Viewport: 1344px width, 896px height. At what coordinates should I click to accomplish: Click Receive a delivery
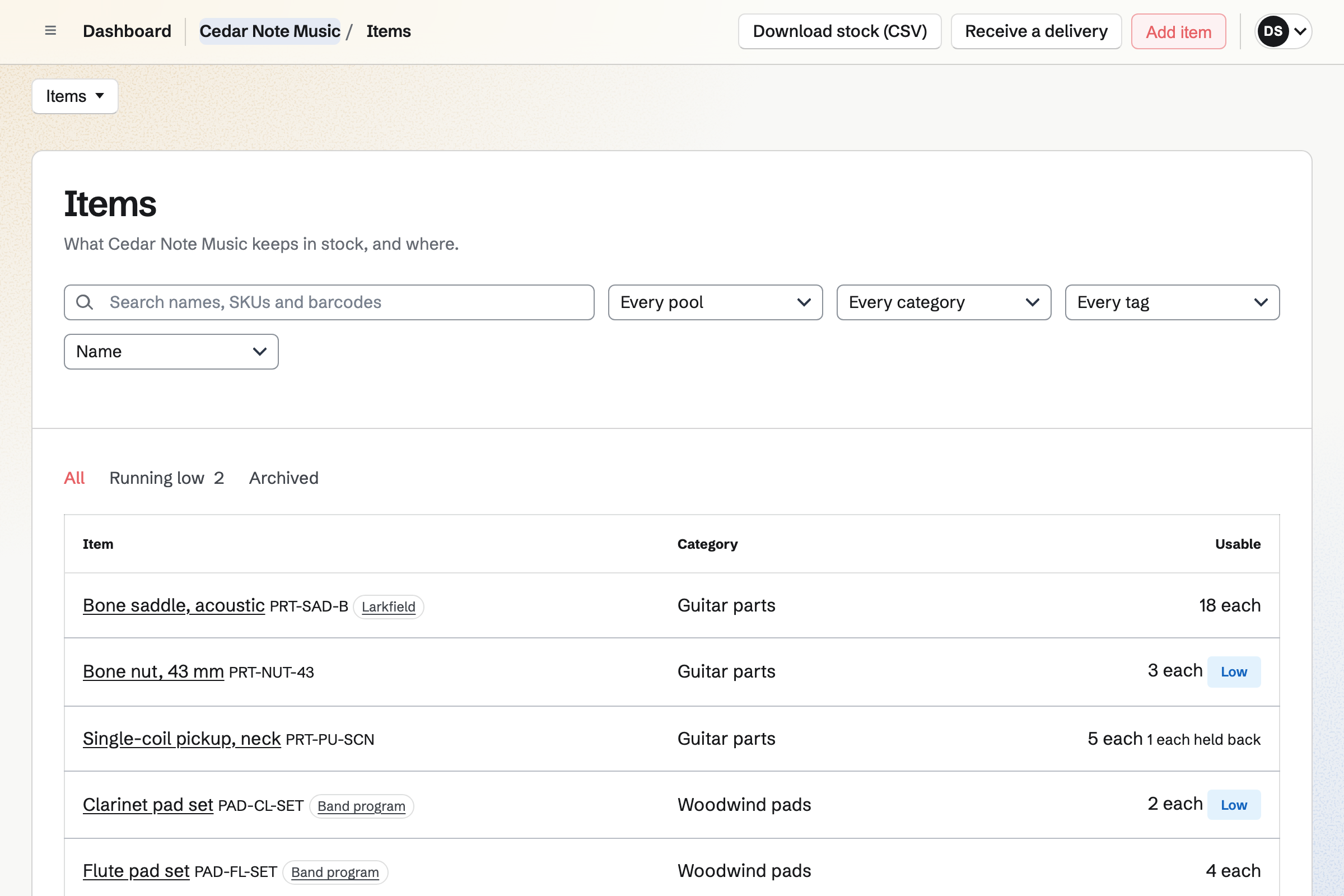[x=1036, y=31]
